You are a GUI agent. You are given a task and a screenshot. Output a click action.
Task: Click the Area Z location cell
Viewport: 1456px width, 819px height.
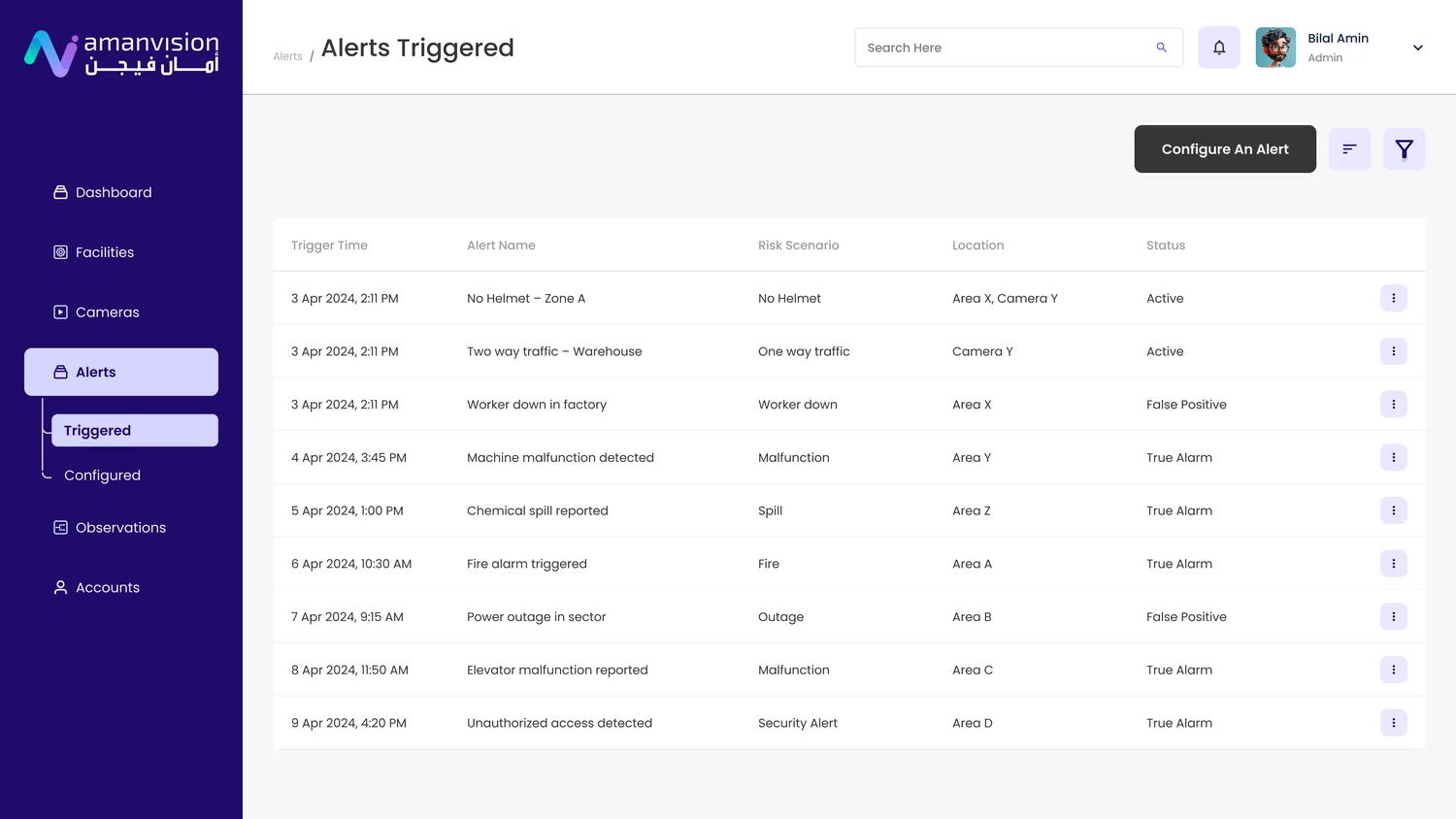point(972,510)
